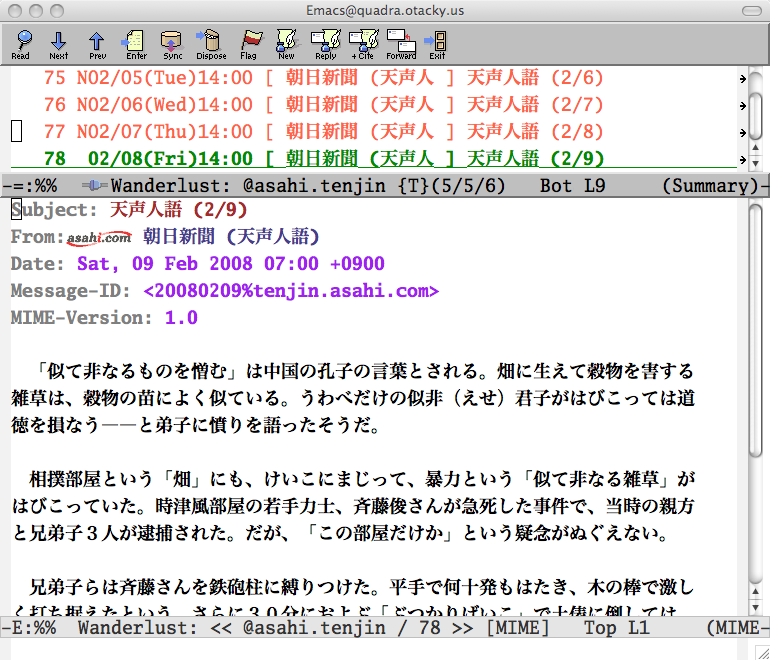Click continuation arrow on row 76

point(742,106)
